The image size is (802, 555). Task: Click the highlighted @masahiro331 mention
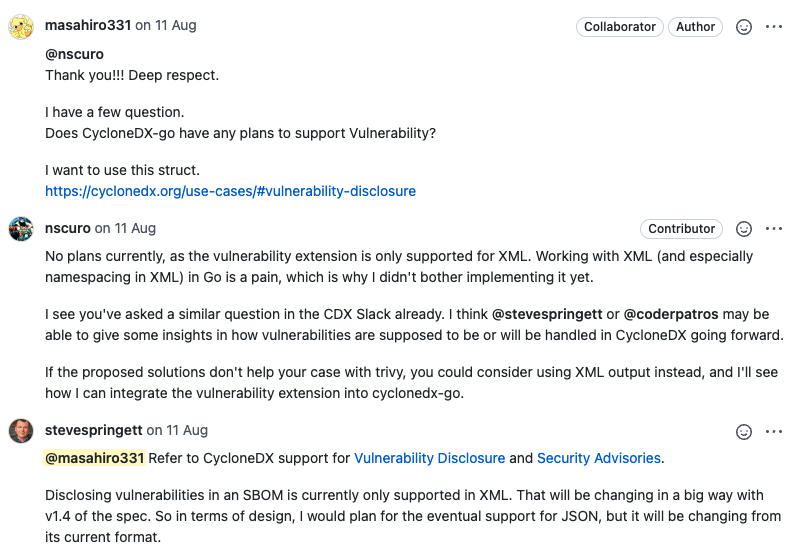click(95, 458)
